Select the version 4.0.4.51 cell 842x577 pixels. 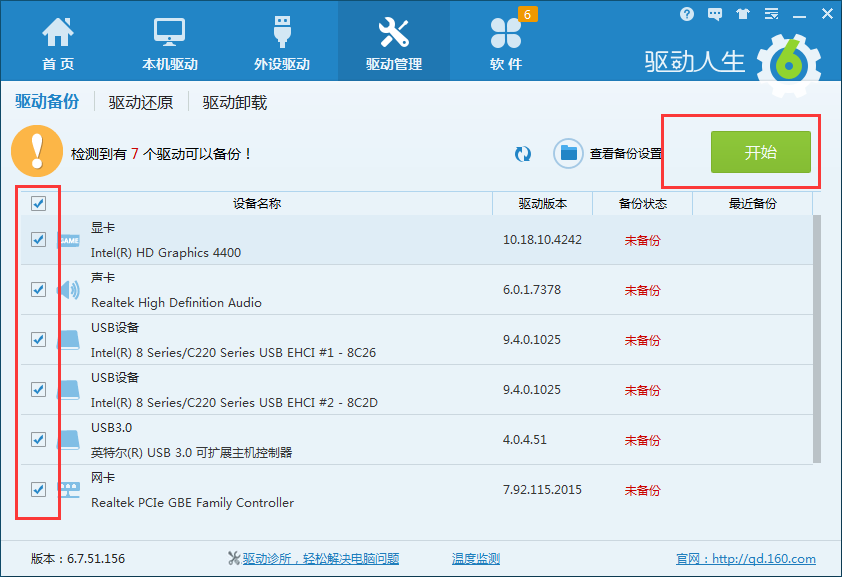(525, 440)
